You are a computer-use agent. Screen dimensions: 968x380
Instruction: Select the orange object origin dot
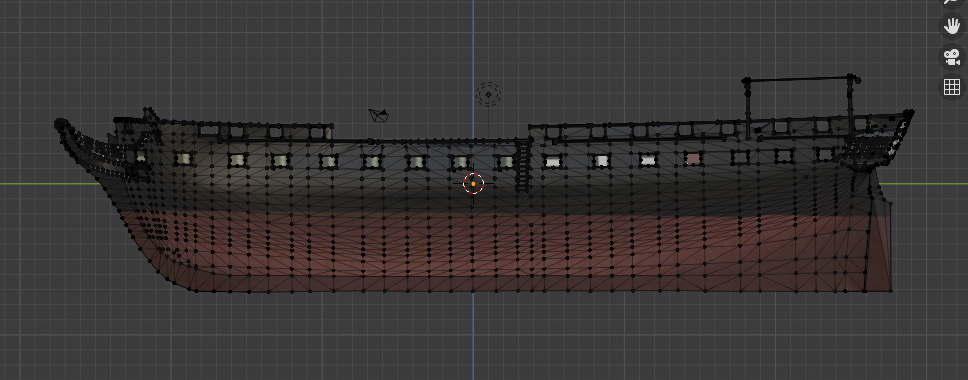[474, 183]
